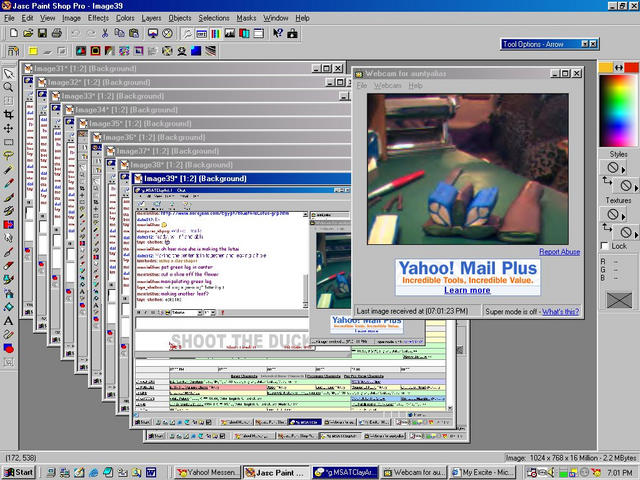Swap foreground and background colors arrow
Screen dimensions: 640x480
click(x=619, y=68)
